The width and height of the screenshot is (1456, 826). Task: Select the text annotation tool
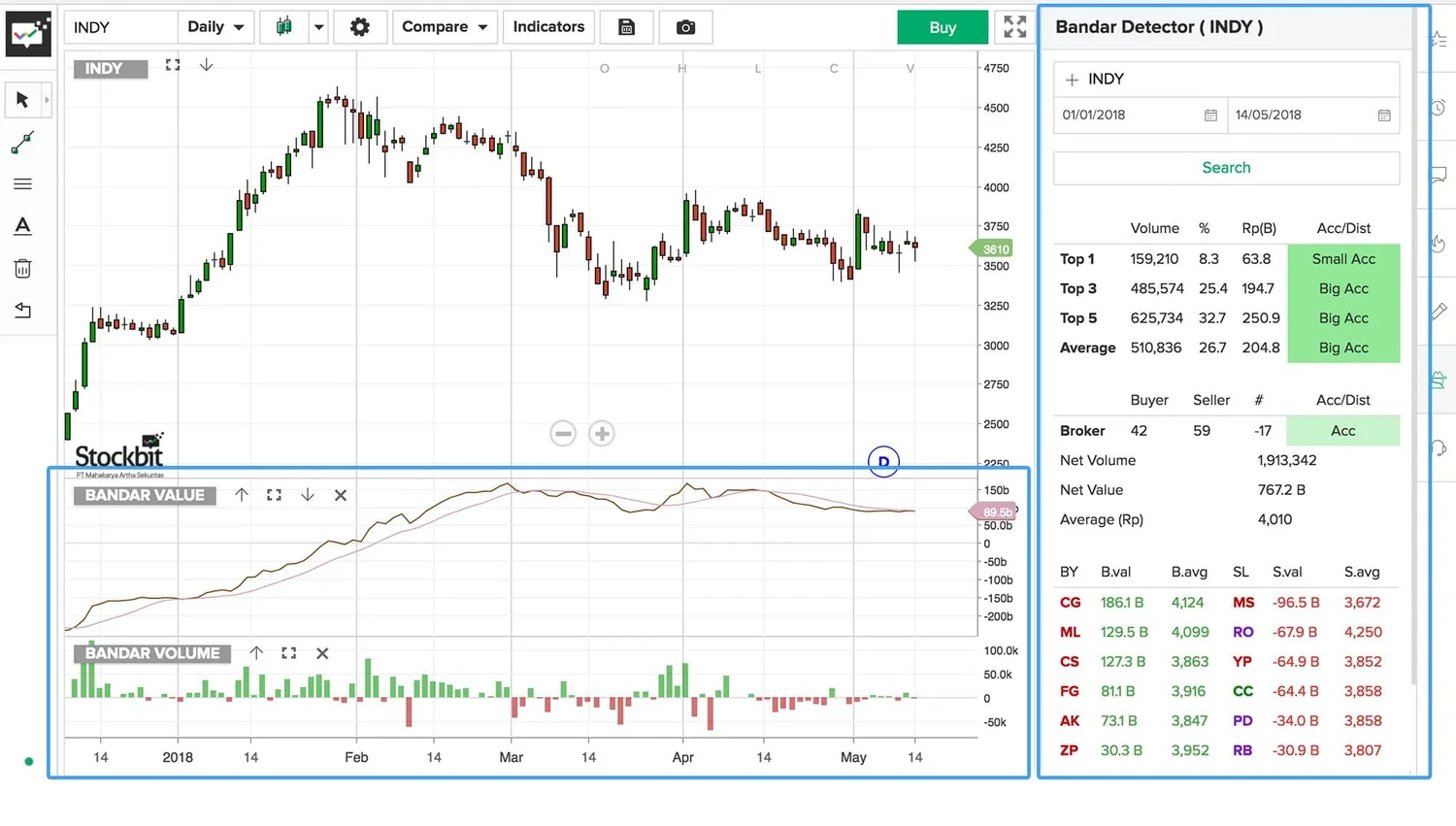pyautogui.click(x=21, y=225)
